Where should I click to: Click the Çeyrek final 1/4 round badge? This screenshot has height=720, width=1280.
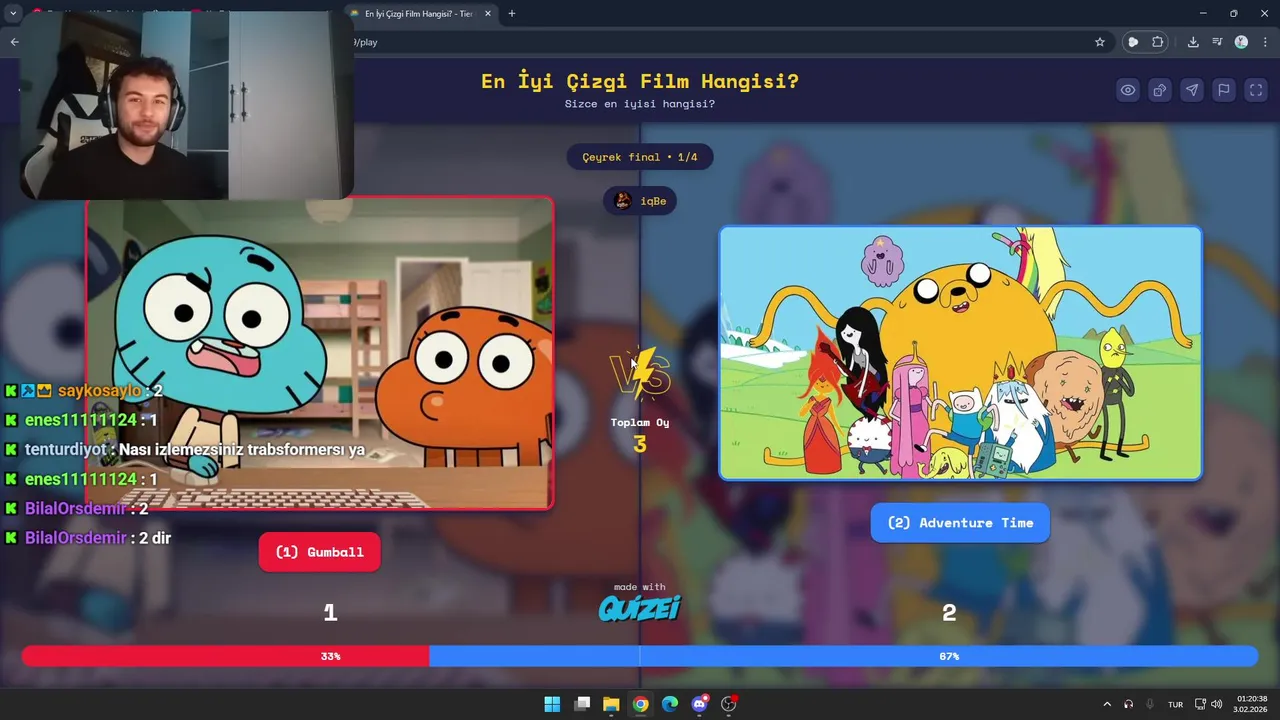(640, 157)
